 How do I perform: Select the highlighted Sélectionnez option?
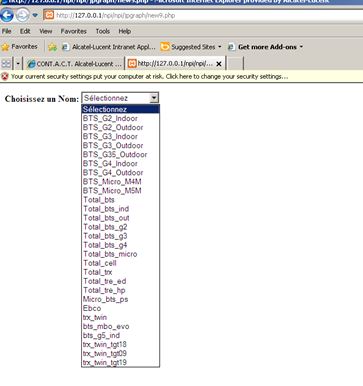(x=121, y=109)
